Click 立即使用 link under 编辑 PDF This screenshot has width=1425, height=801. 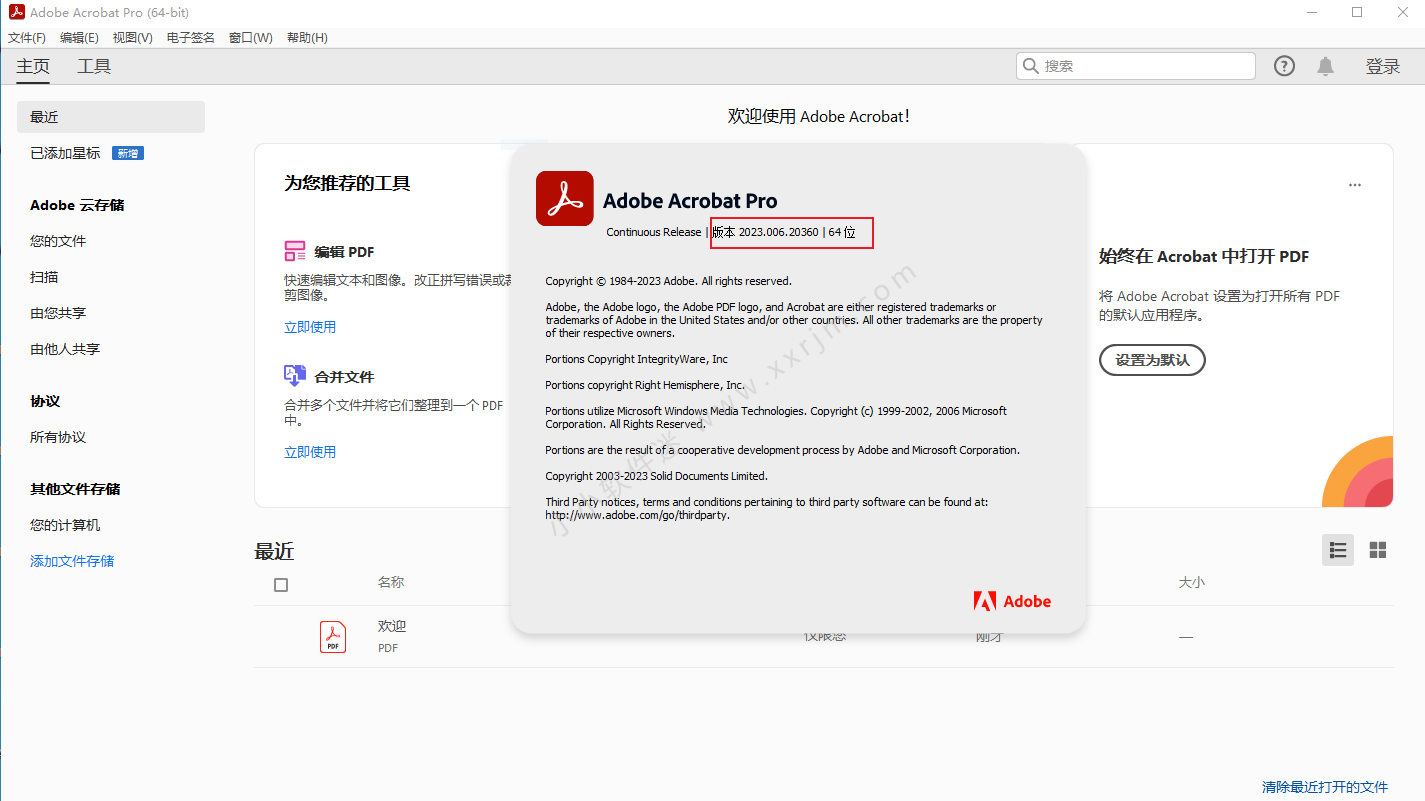[310, 327]
